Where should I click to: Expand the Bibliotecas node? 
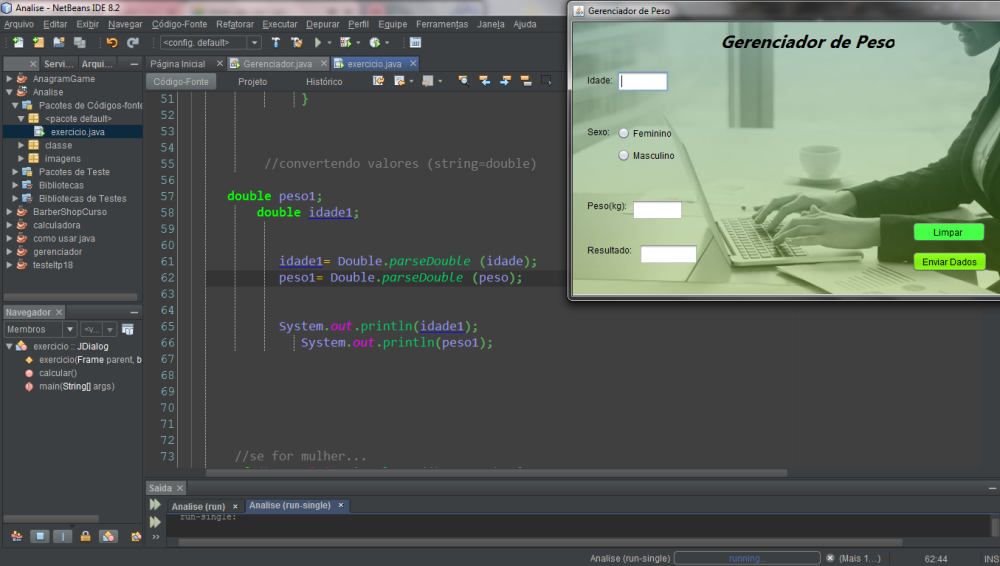click(15, 185)
